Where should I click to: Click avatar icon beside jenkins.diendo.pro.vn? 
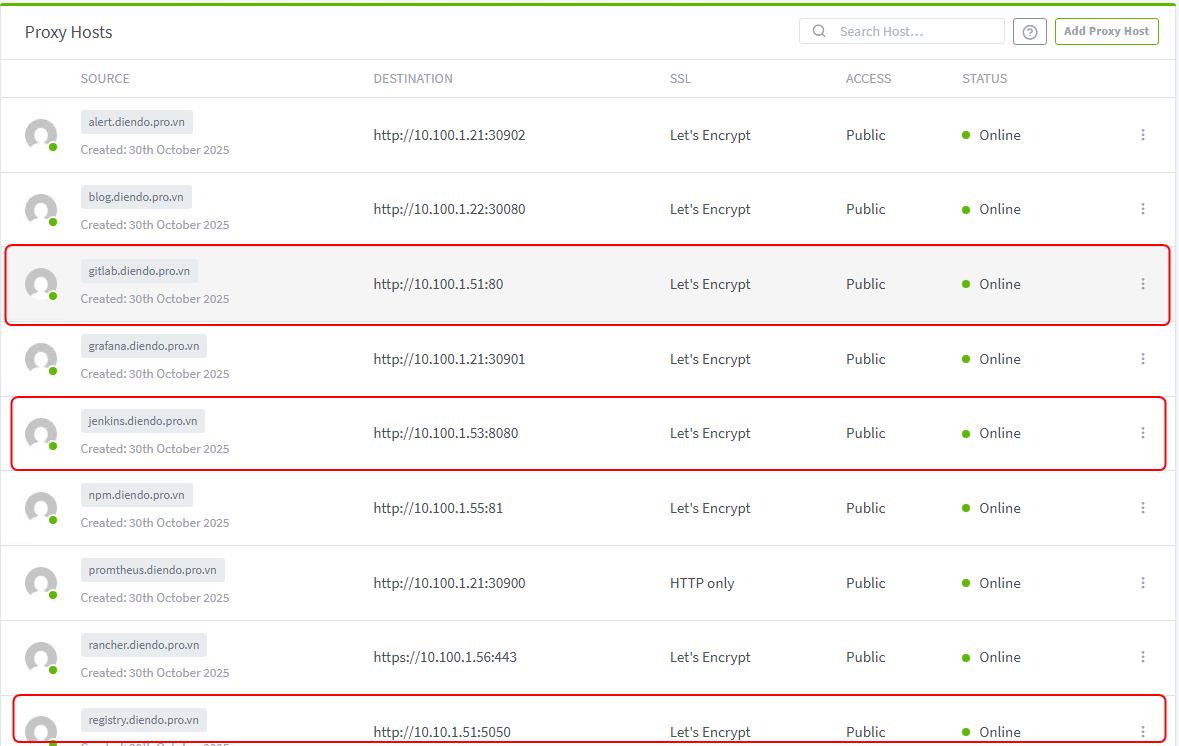(41, 433)
